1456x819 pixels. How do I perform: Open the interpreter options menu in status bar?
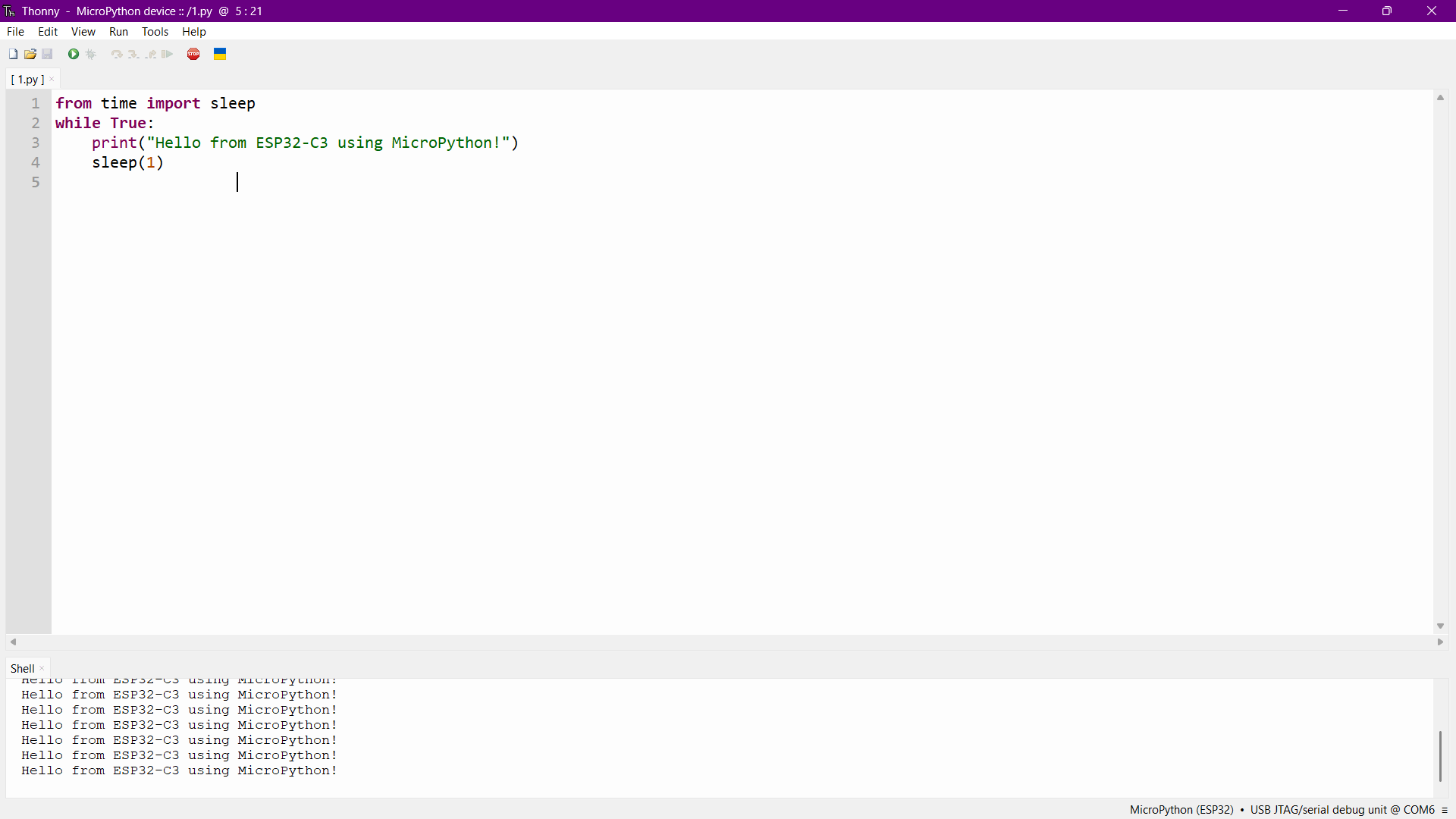coord(1444,810)
